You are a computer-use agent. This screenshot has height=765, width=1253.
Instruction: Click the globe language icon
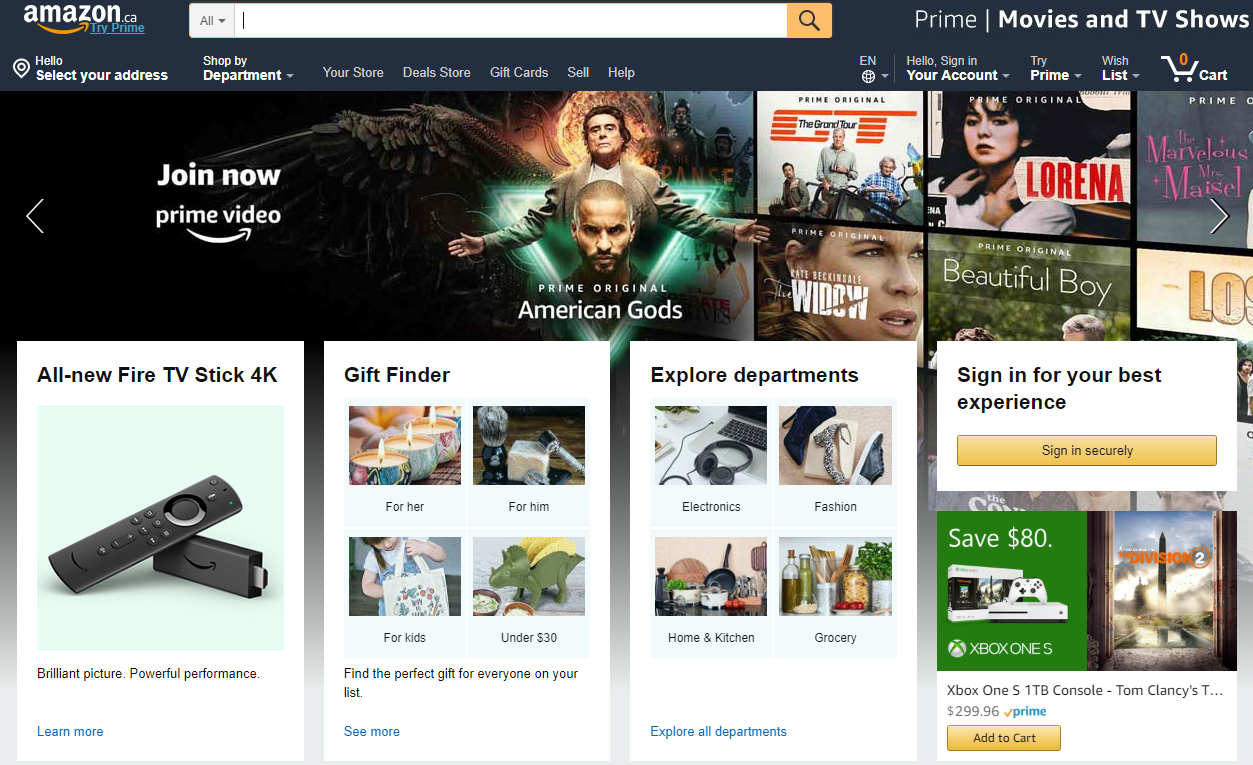coord(868,76)
